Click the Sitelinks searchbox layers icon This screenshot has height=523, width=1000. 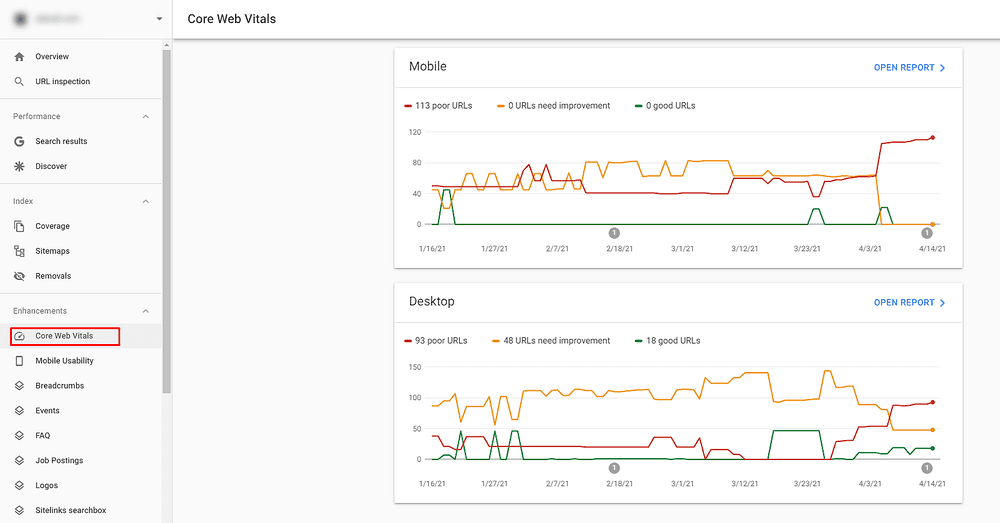19,510
